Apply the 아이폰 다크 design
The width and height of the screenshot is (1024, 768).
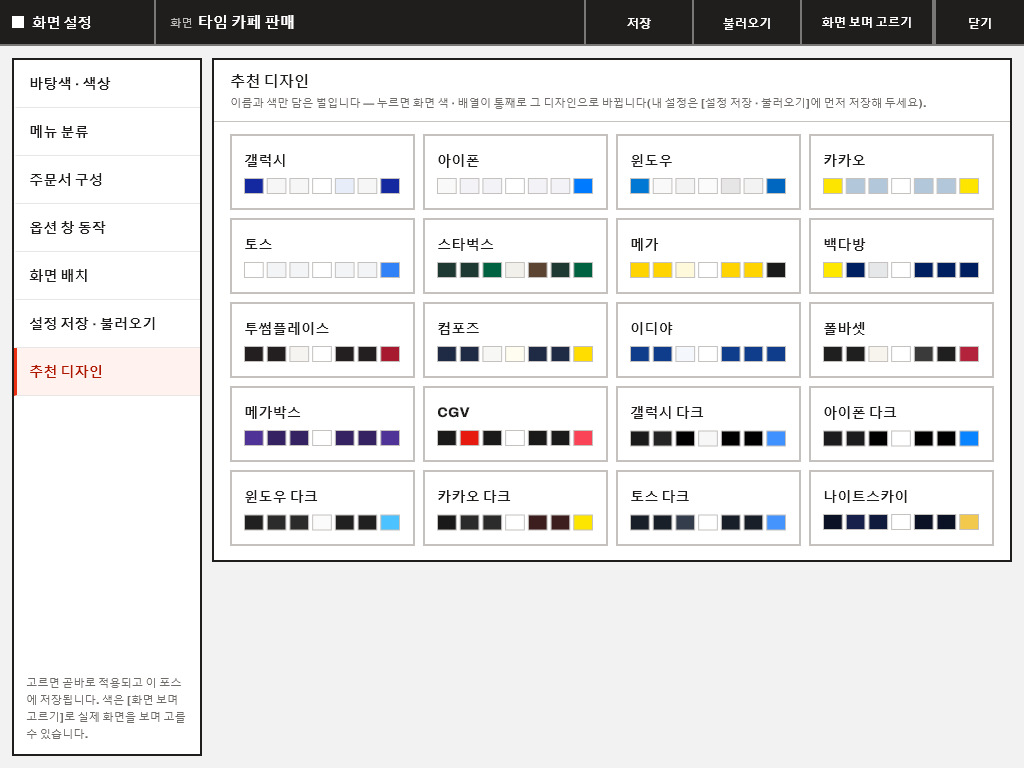click(x=901, y=424)
